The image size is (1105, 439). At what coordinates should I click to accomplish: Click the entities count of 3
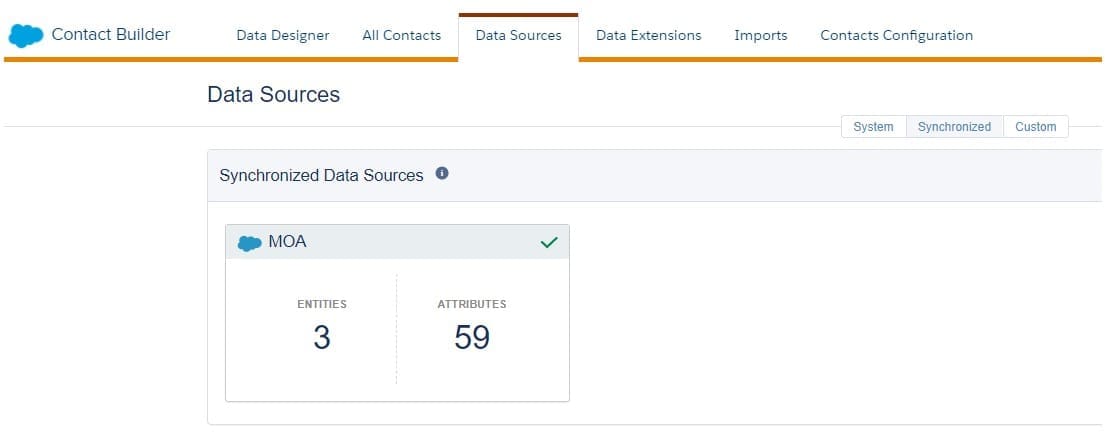(321, 338)
